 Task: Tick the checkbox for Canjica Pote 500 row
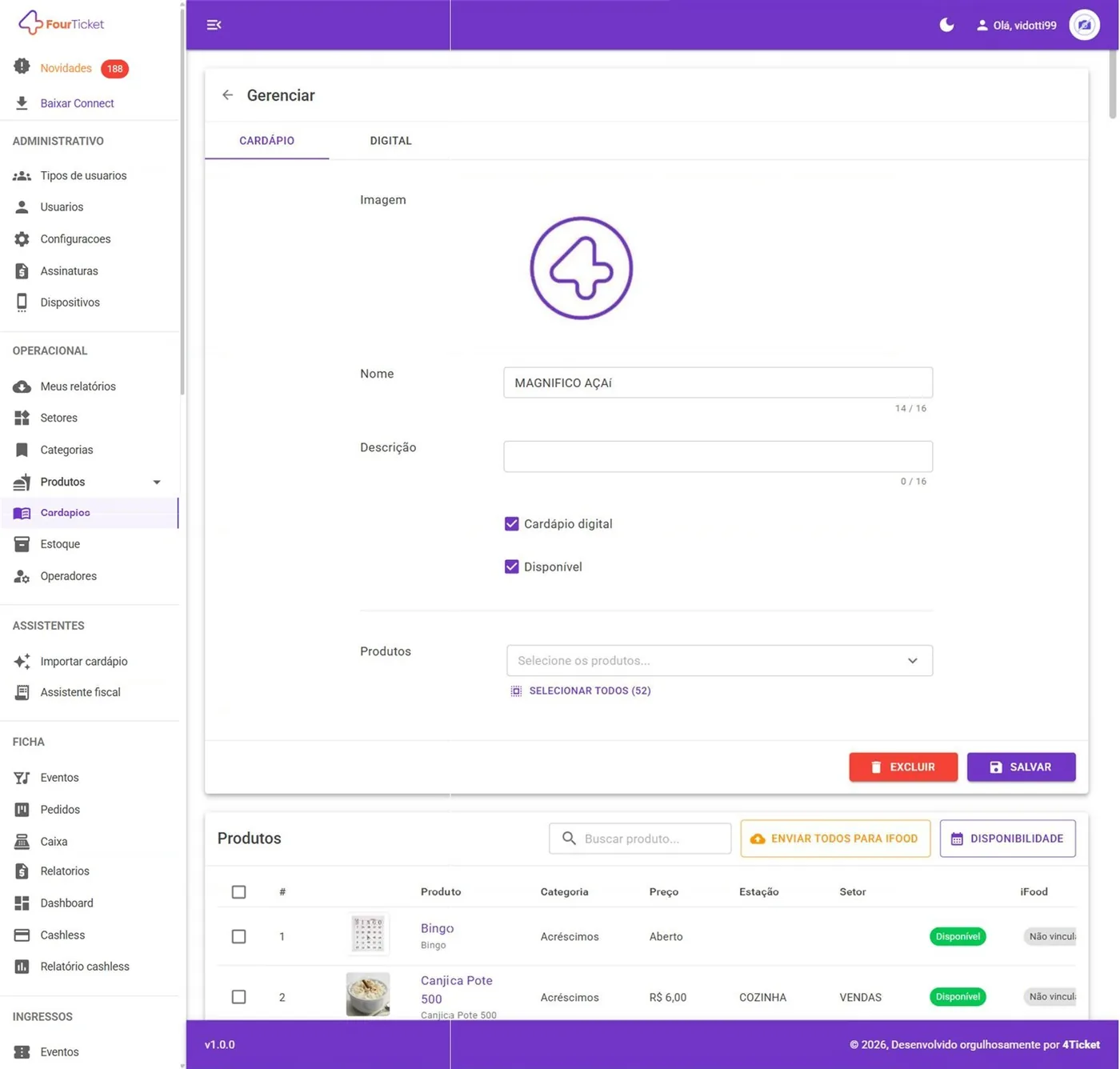[x=238, y=997]
